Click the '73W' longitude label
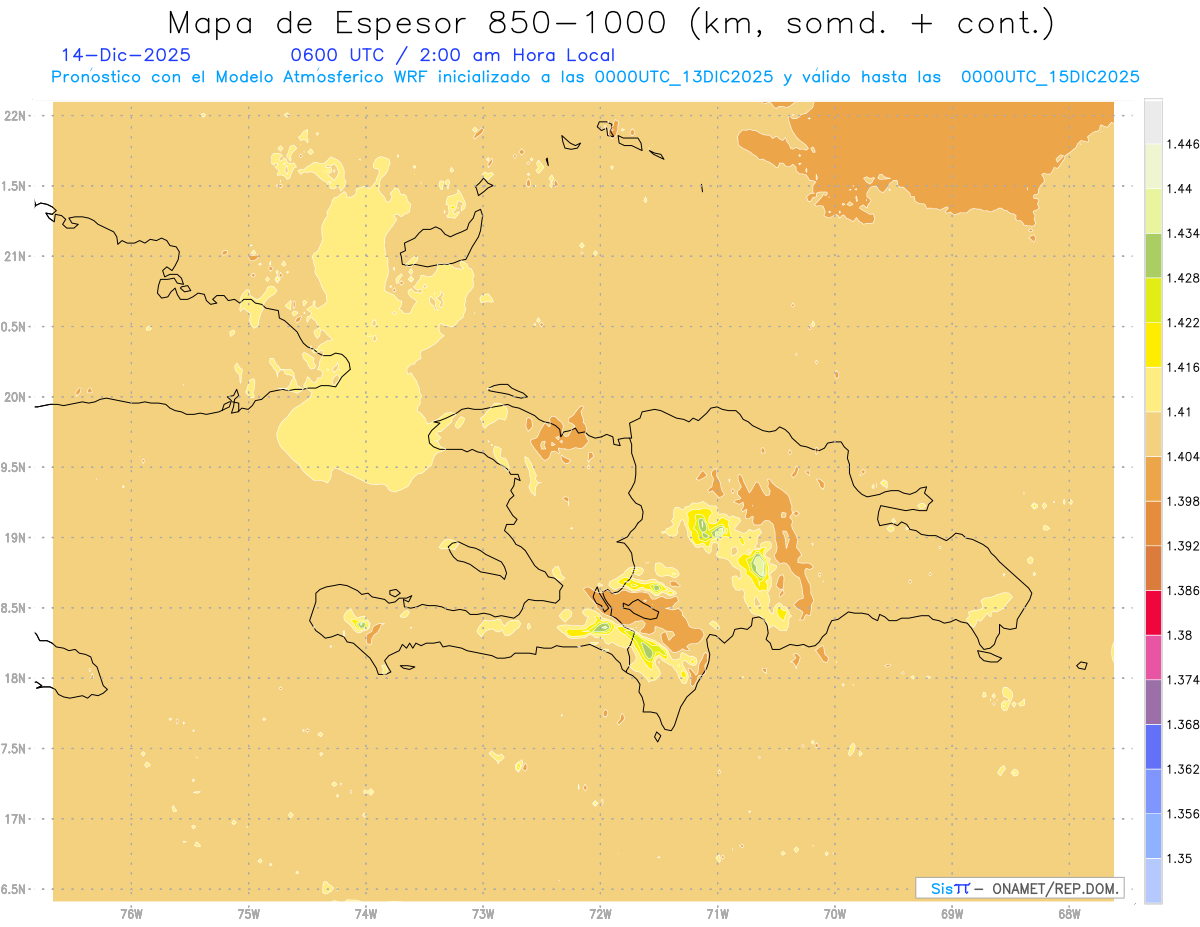The height and width of the screenshot is (927, 1200). pyautogui.click(x=483, y=914)
